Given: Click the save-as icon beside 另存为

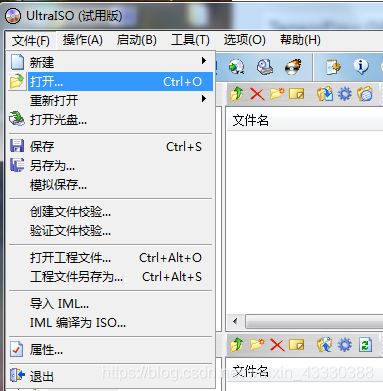Looking at the screenshot, I should click(17, 165).
